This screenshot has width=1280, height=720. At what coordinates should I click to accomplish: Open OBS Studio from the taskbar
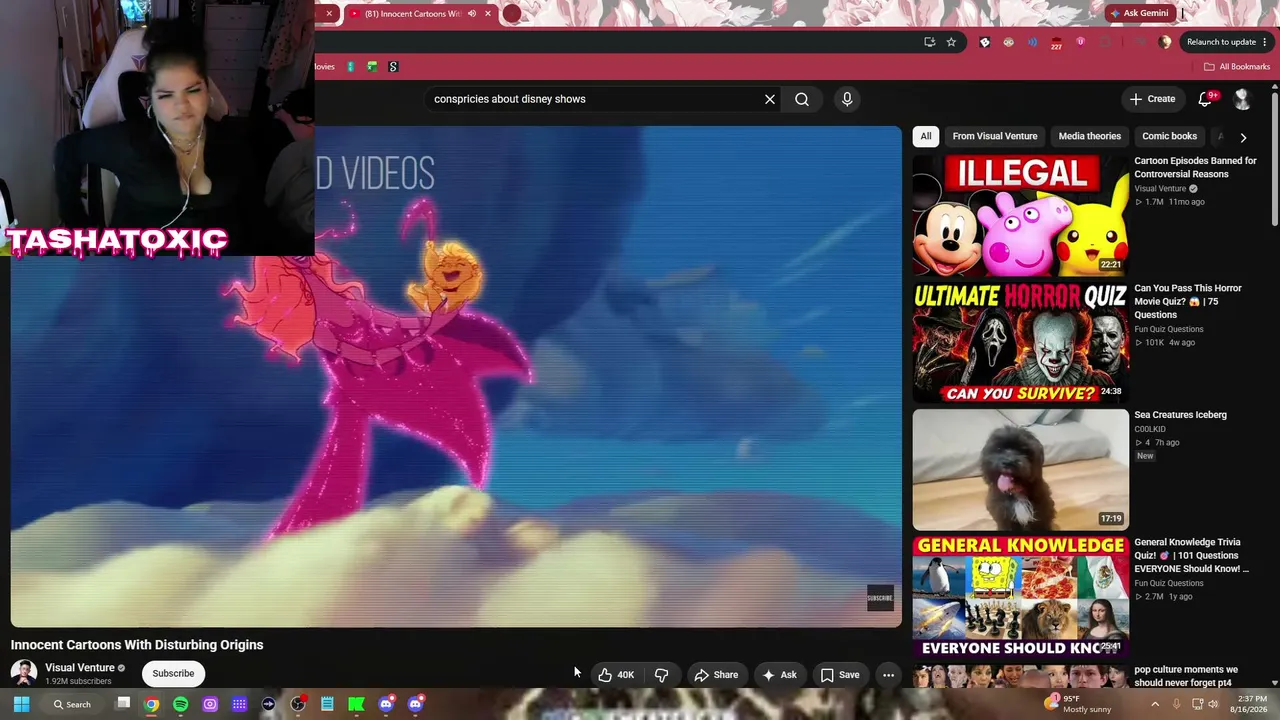point(297,704)
